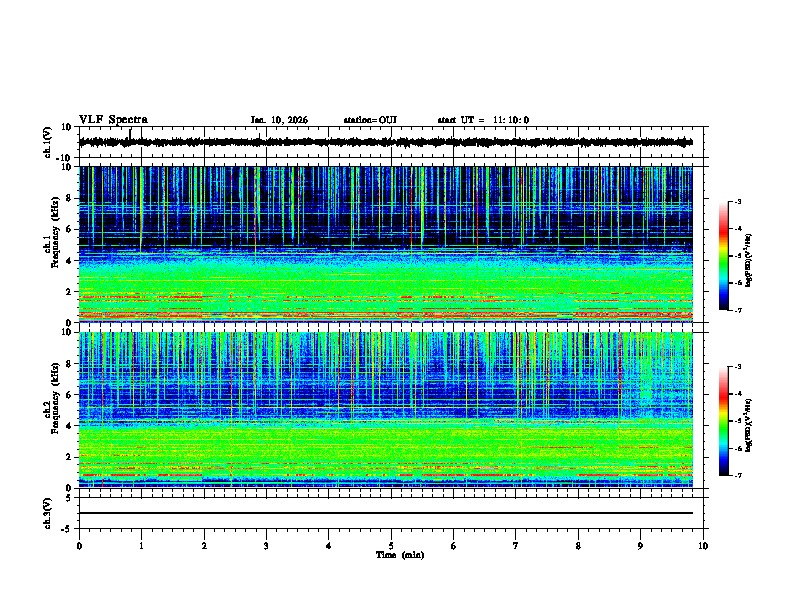This screenshot has height=612, width=792.
Task: Click the ch.1(V) waveform axis label
Action: tap(47, 142)
